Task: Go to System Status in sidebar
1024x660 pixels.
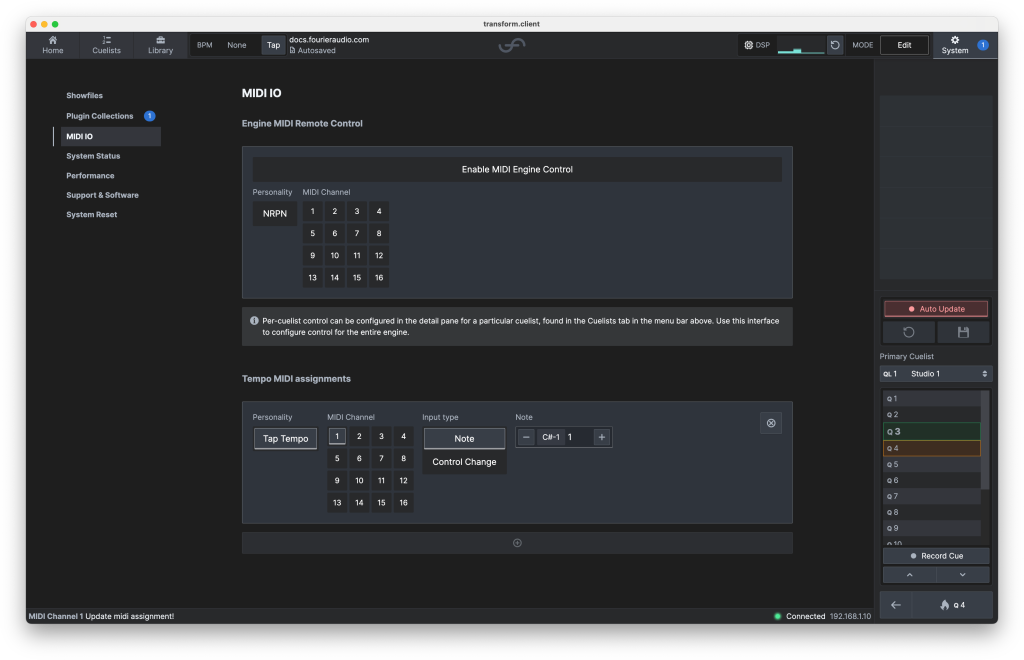Action: [93, 156]
